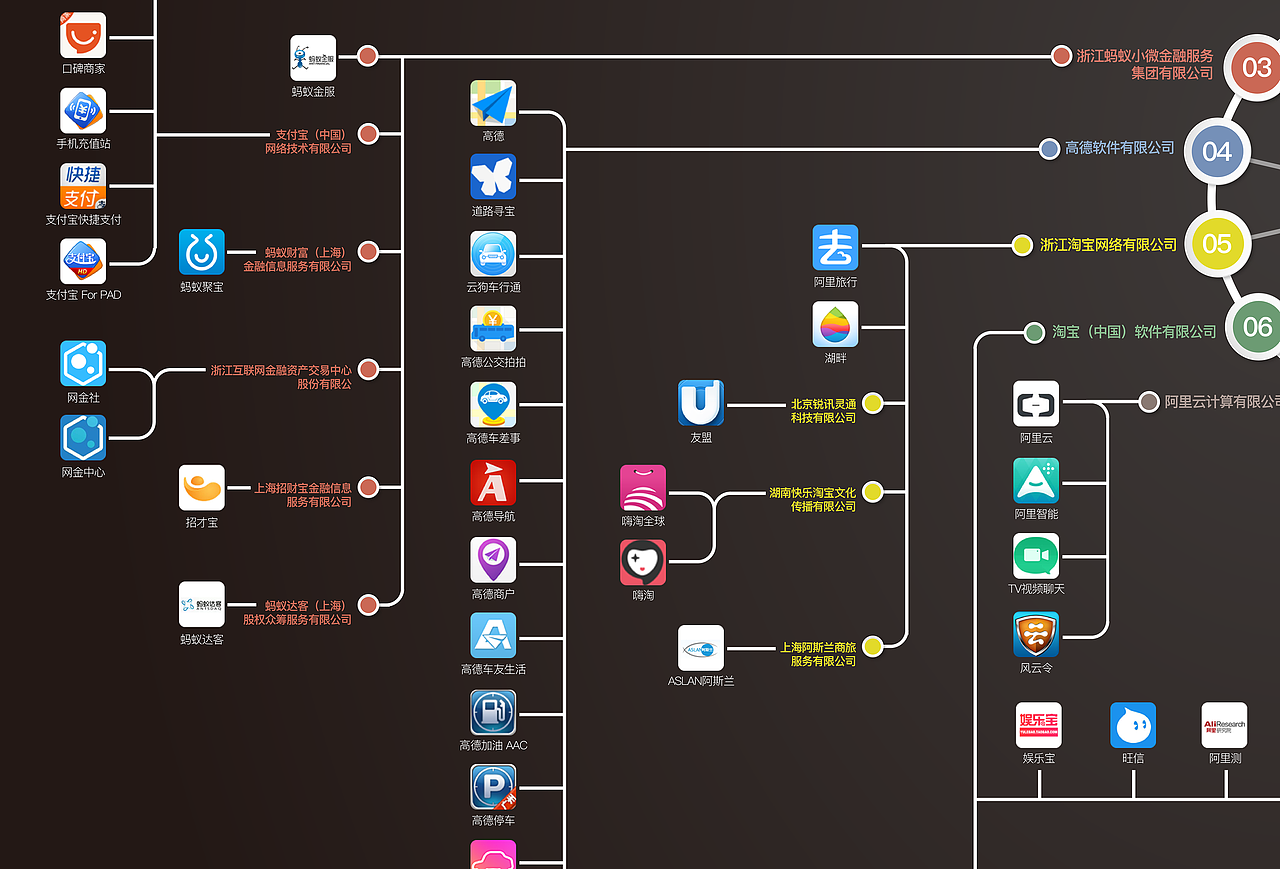
Task: Select 上海阿斯兰商旅服务有限公司 label
Action: [x=818, y=654]
